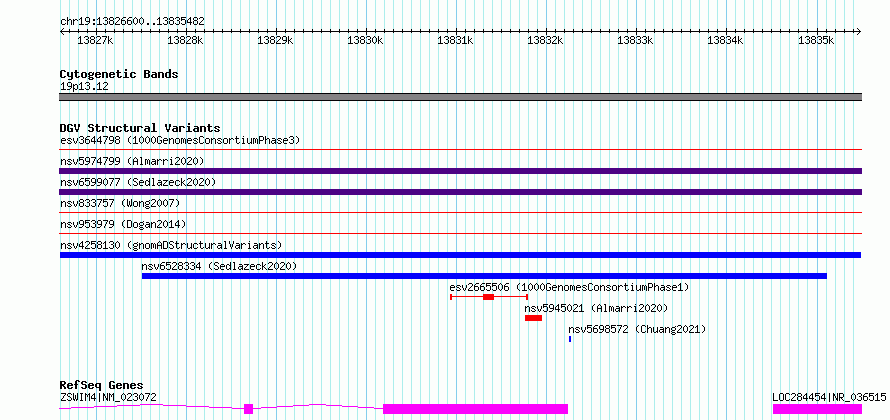Click the right arrow of the genome ruler
Screen dimensions: 890x420
point(859,31)
